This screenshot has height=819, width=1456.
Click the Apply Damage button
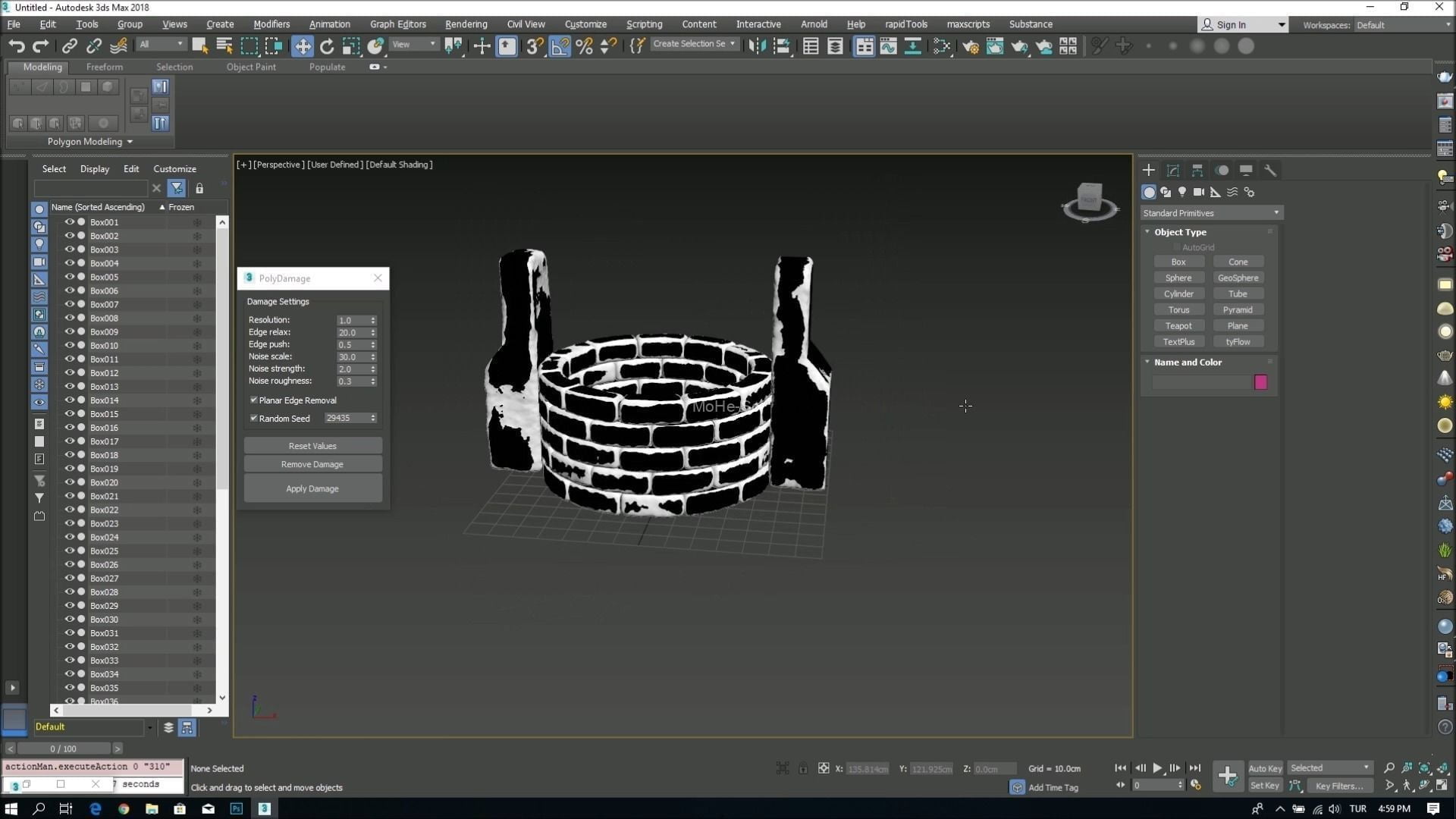click(312, 488)
